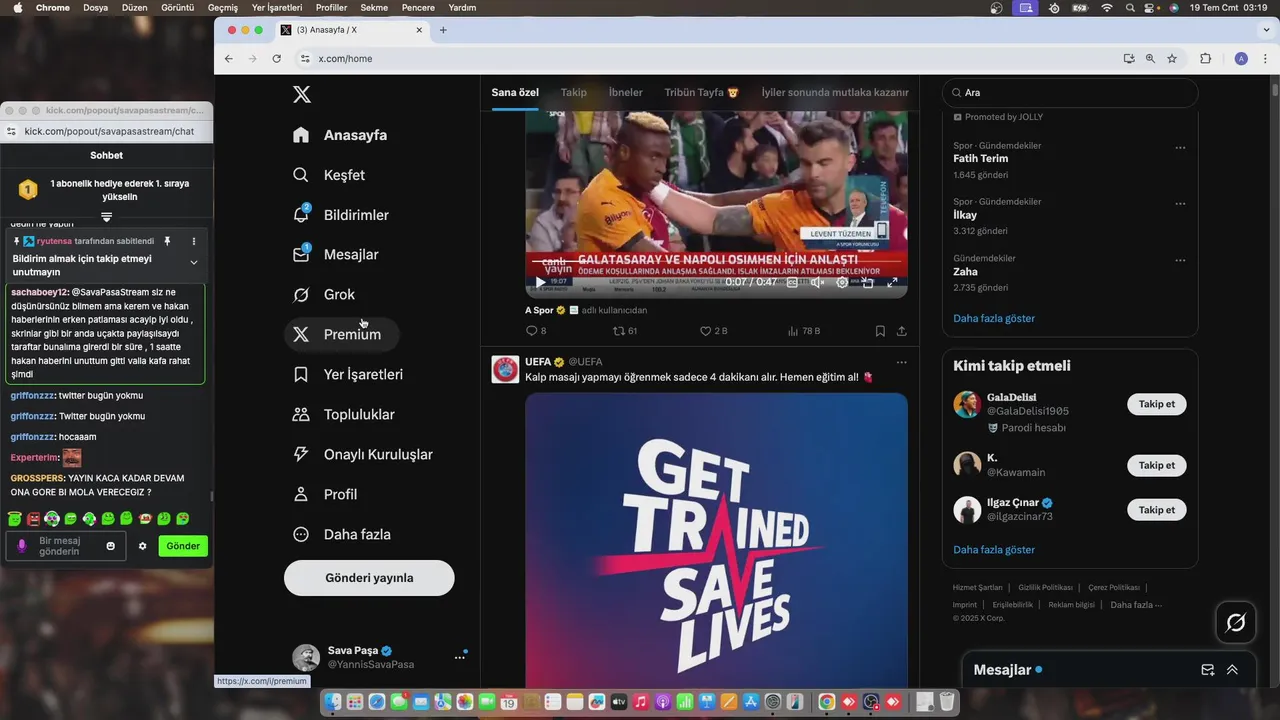Switch to the Tribün Tayfa tab
Screen dimensions: 1280x720
[x=701, y=93]
